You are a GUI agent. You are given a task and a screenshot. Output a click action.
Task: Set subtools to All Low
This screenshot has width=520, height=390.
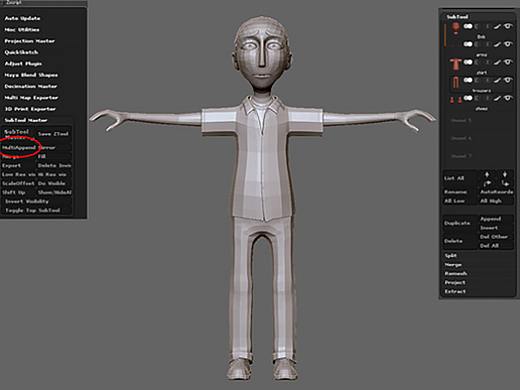coord(454,201)
